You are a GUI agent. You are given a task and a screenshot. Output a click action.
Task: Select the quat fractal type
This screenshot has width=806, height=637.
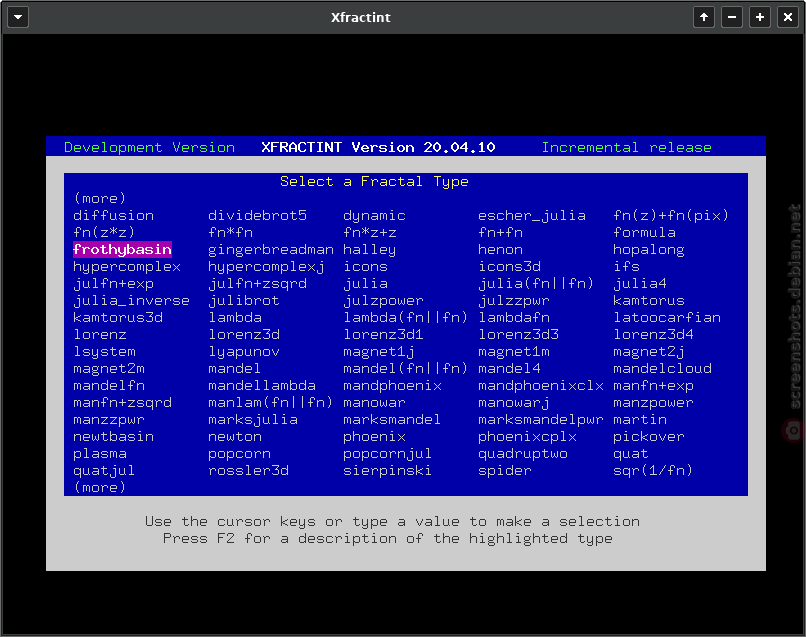click(x=631, y=453)
